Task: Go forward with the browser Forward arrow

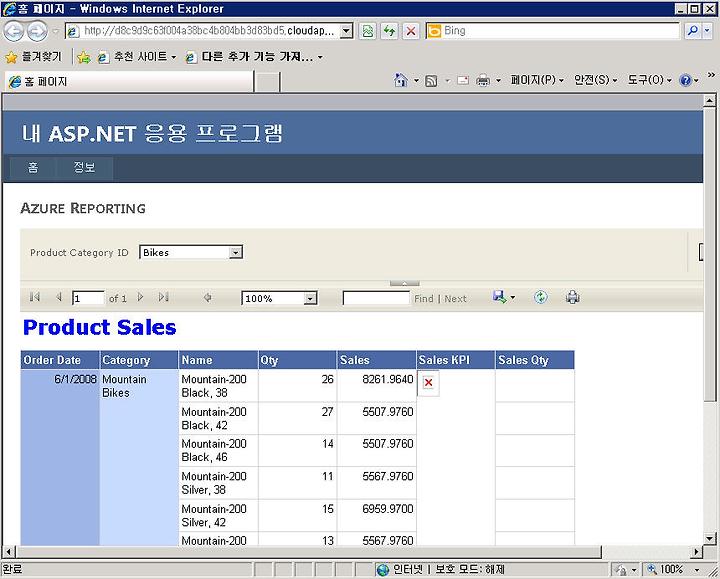Action: (x=37, y=31)
